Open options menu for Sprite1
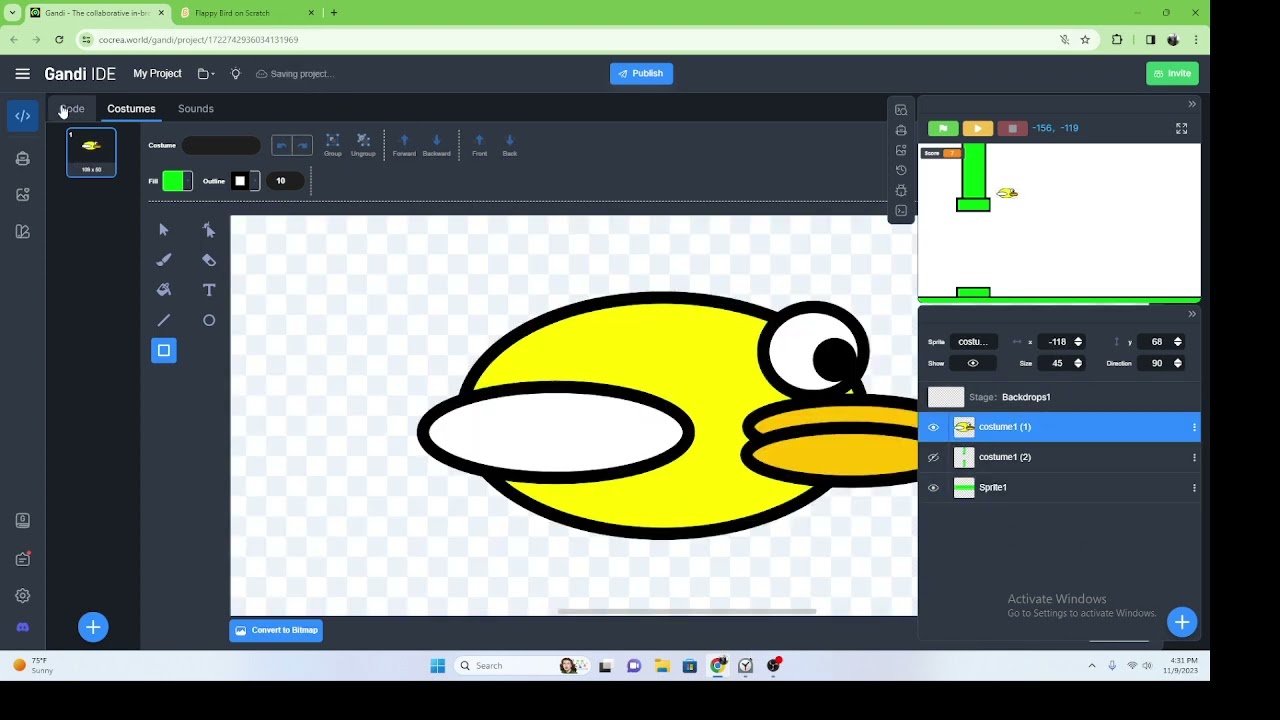 pos(1194,488)
